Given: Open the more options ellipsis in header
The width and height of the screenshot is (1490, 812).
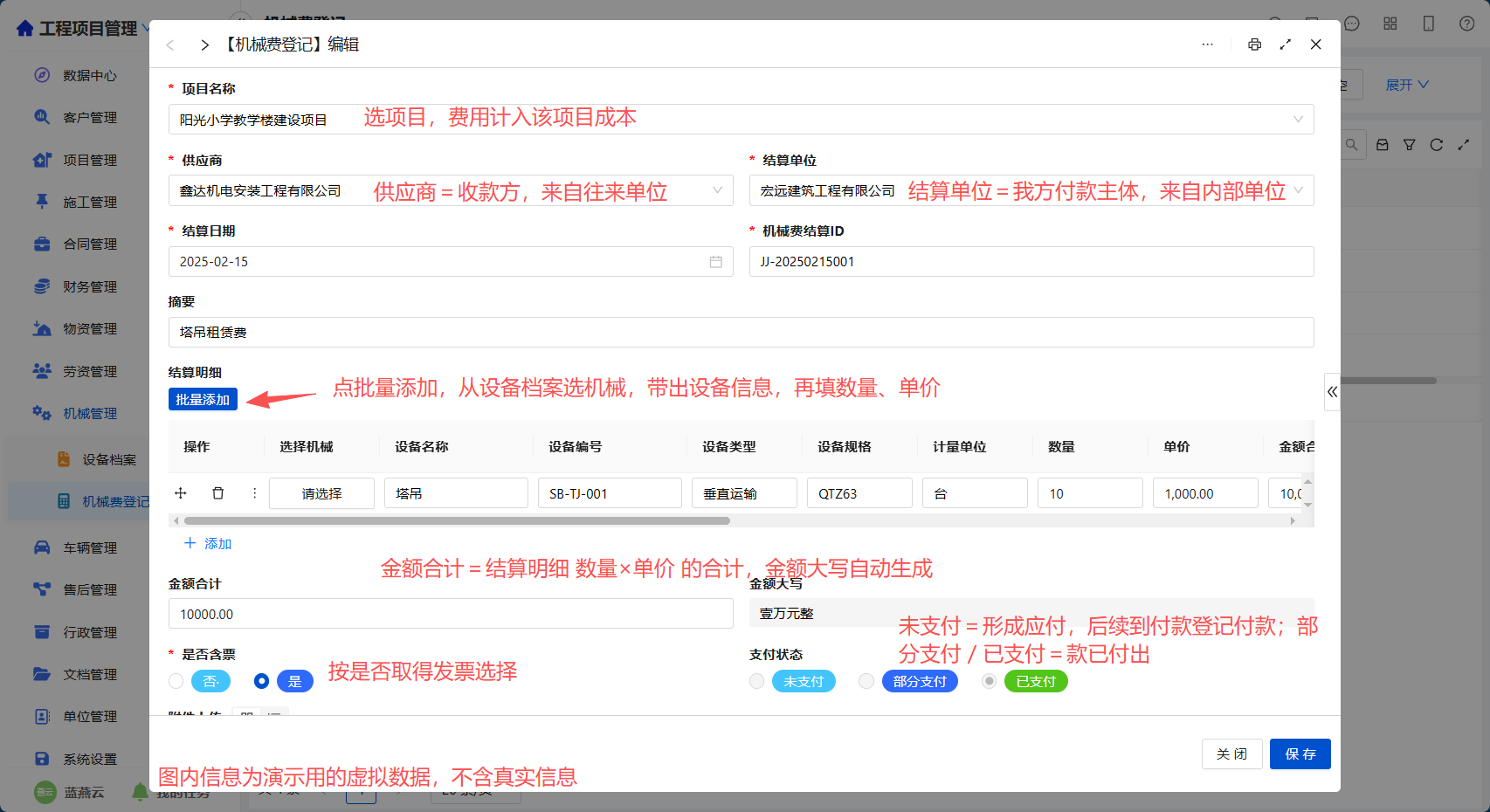Looking at the screenshot, I should pyautogui.click(x=1207, y=45).
